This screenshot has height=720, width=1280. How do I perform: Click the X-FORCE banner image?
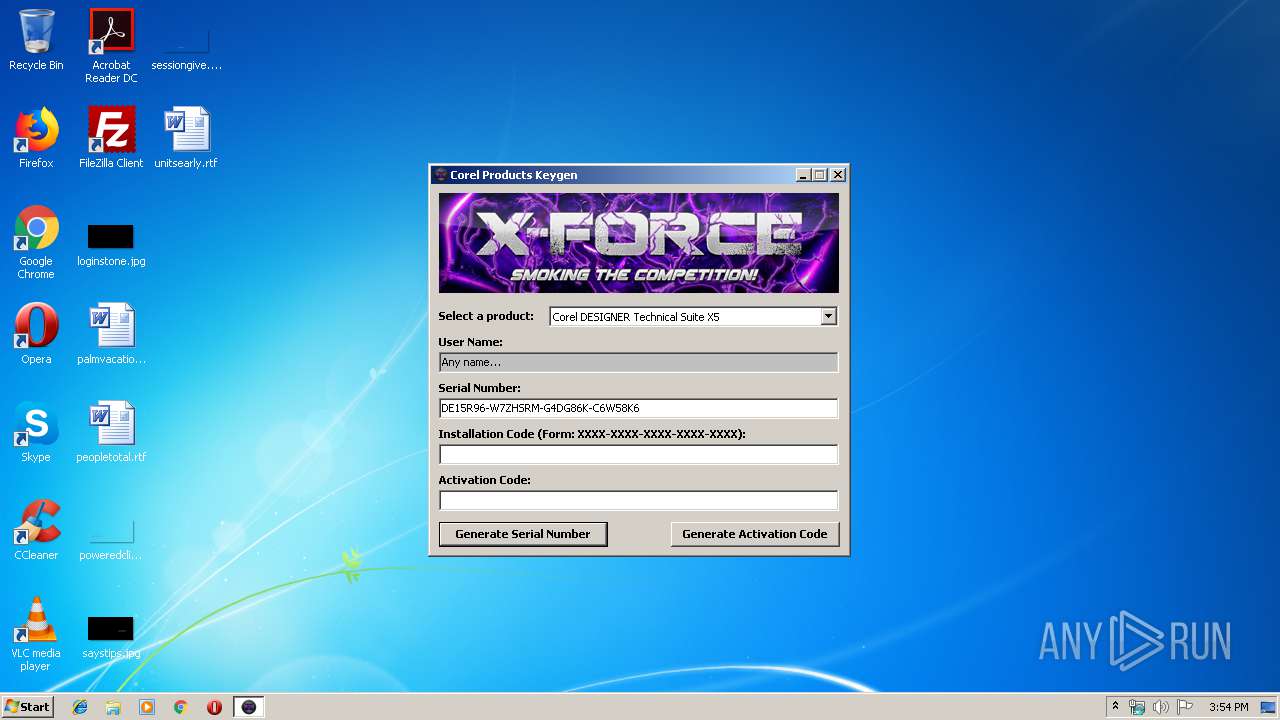[x=639, y=243]
